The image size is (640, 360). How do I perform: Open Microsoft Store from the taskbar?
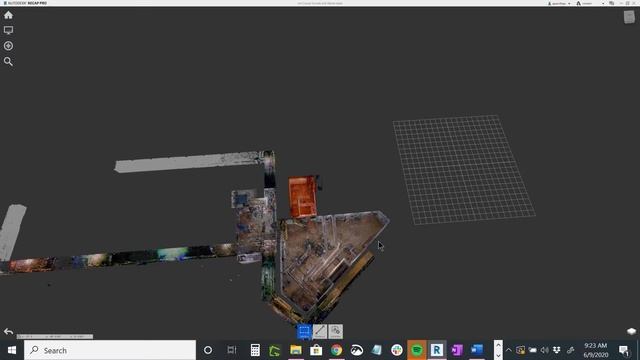pos(316,350)
